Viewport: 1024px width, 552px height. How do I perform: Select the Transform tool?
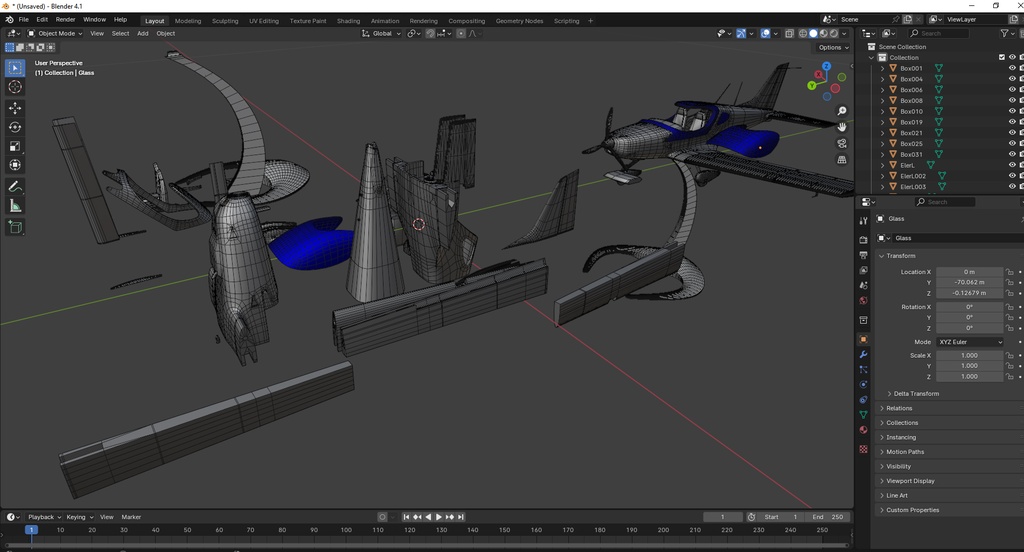coord(15,165)
